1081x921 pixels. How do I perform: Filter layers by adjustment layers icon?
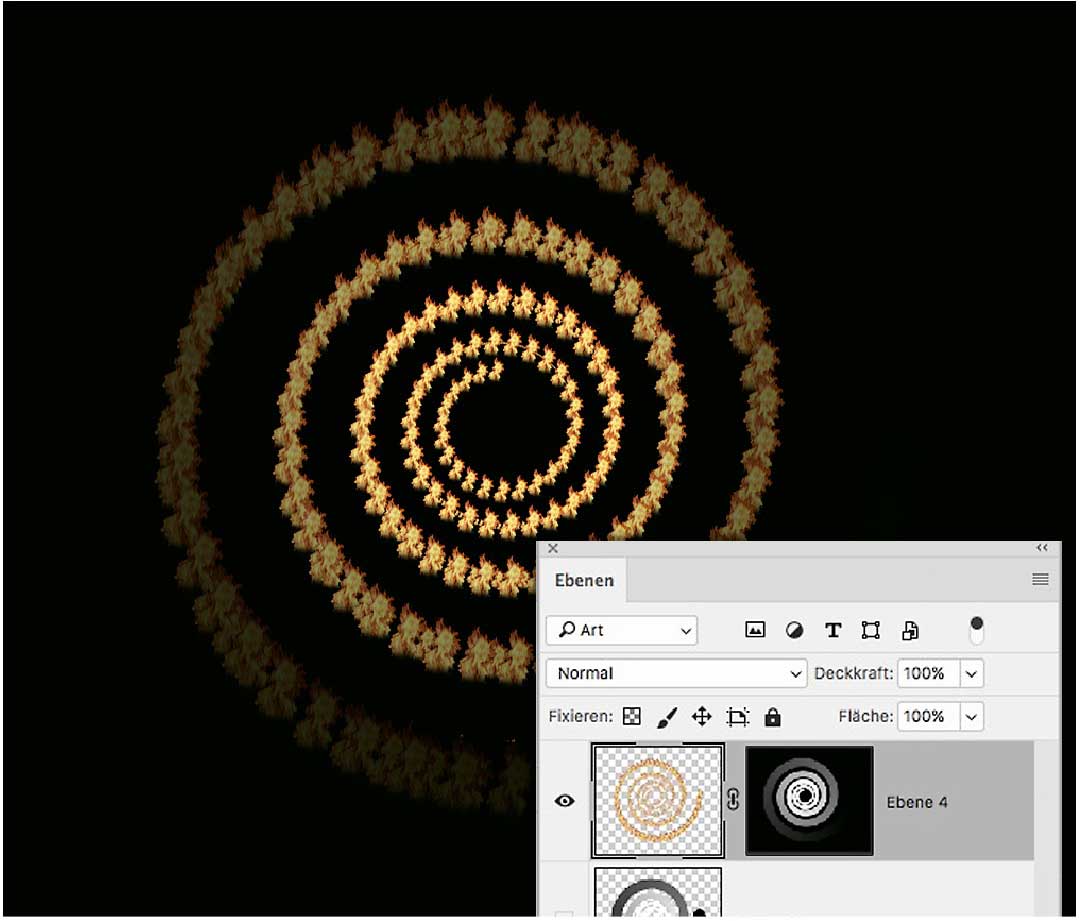794,630
